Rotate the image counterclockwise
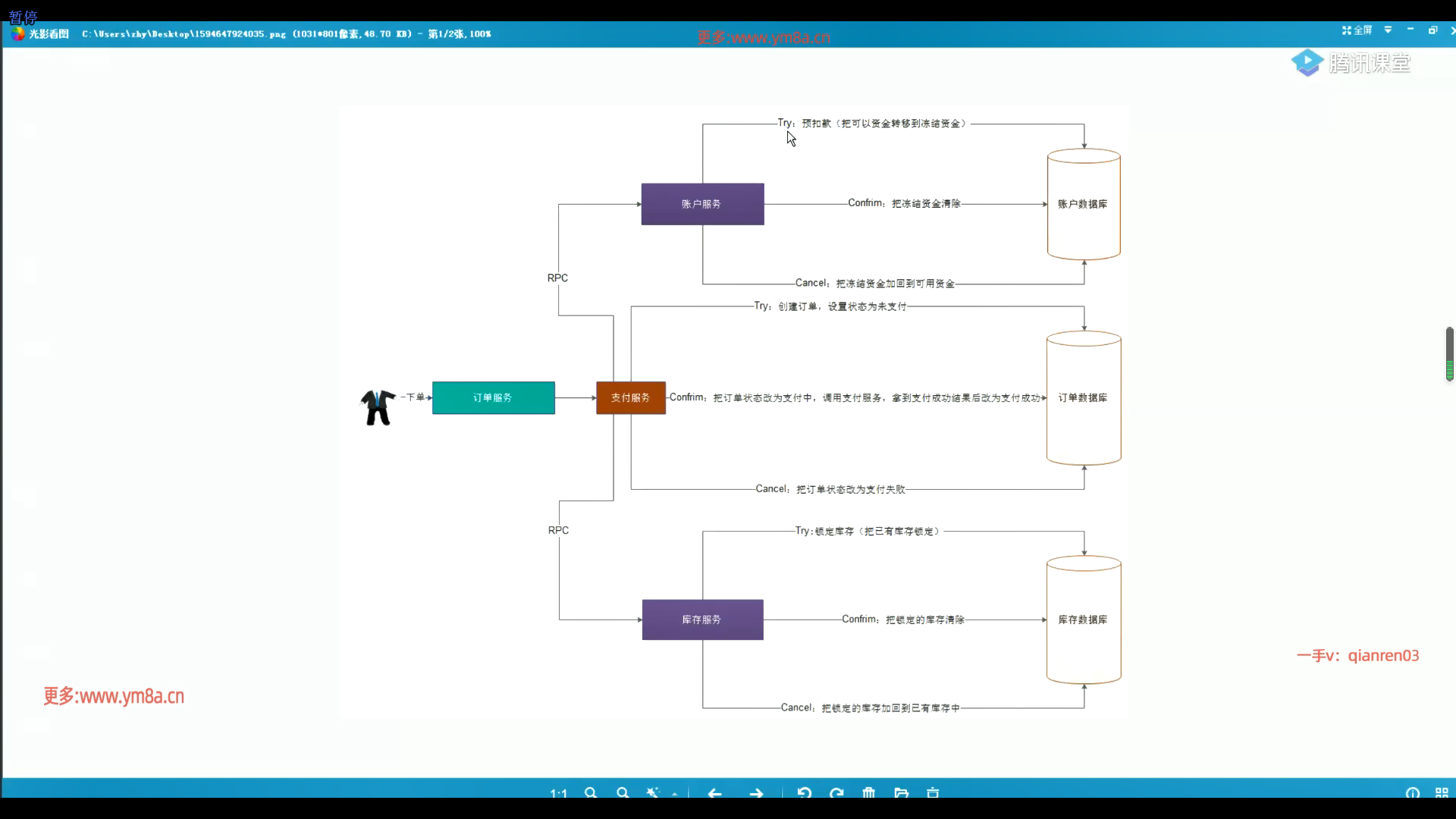The width and height of the screenshot is (1456, 819). click(805, 793)
